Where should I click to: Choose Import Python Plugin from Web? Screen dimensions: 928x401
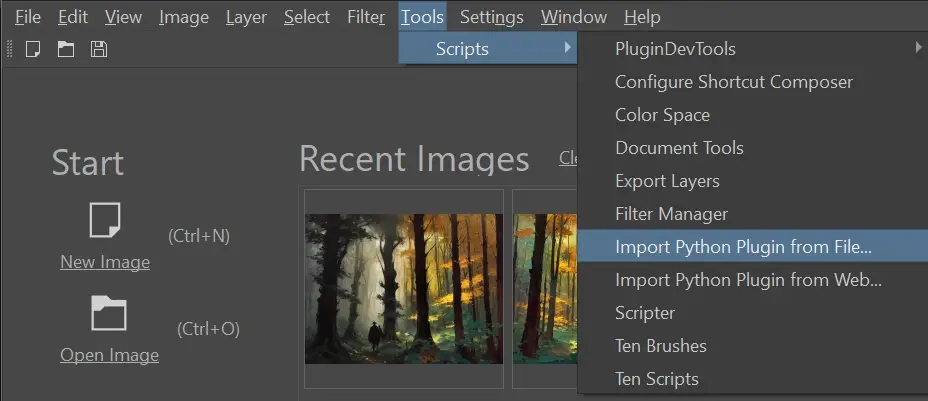pos(748,280)
